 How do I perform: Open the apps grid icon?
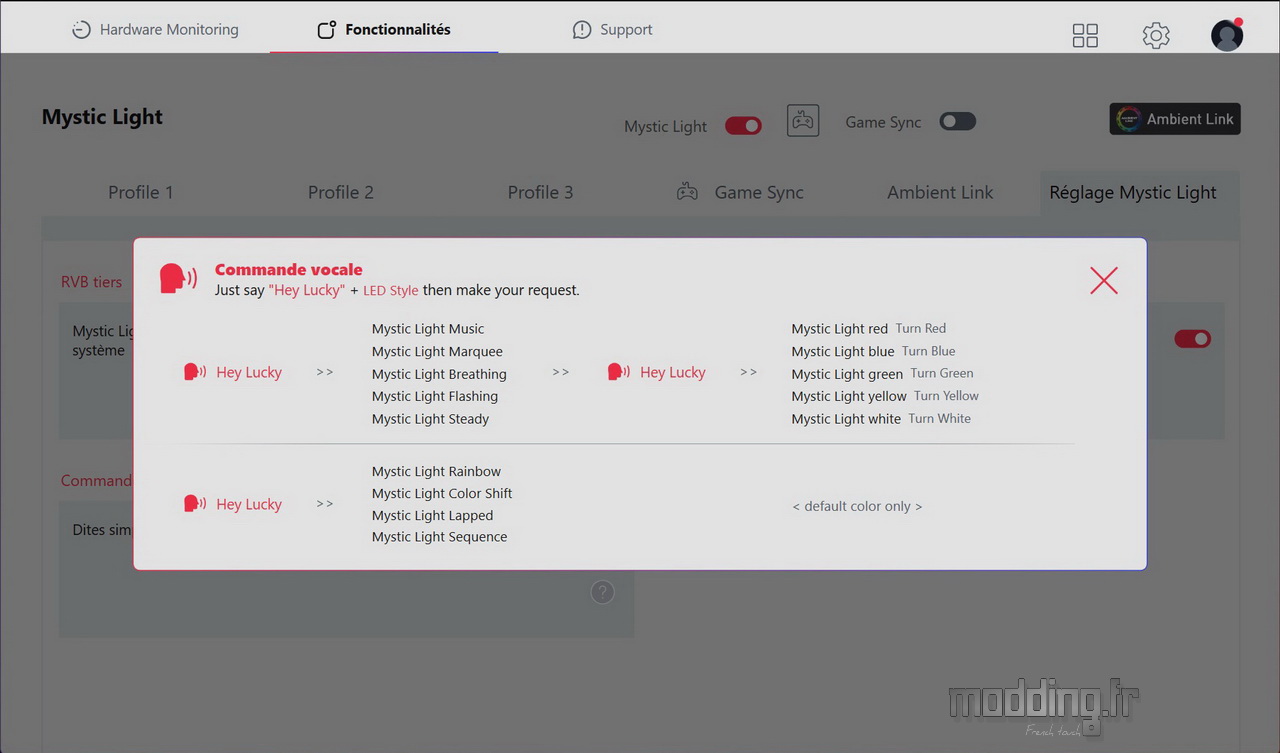point(1085,36)
